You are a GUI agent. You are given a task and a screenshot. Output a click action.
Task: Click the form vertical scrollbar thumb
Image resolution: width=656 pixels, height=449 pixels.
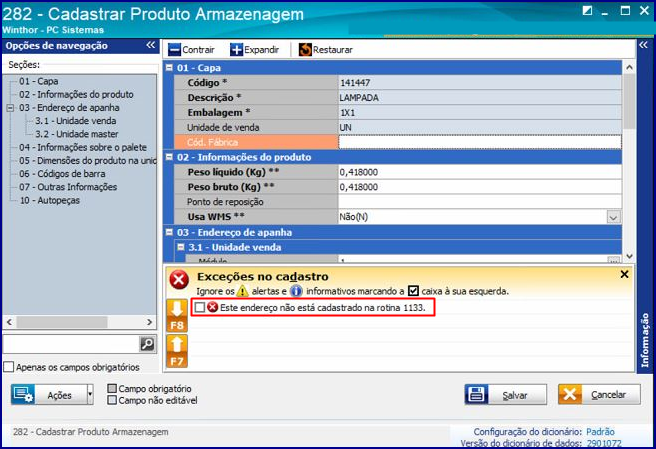click(x=629, y=102)
